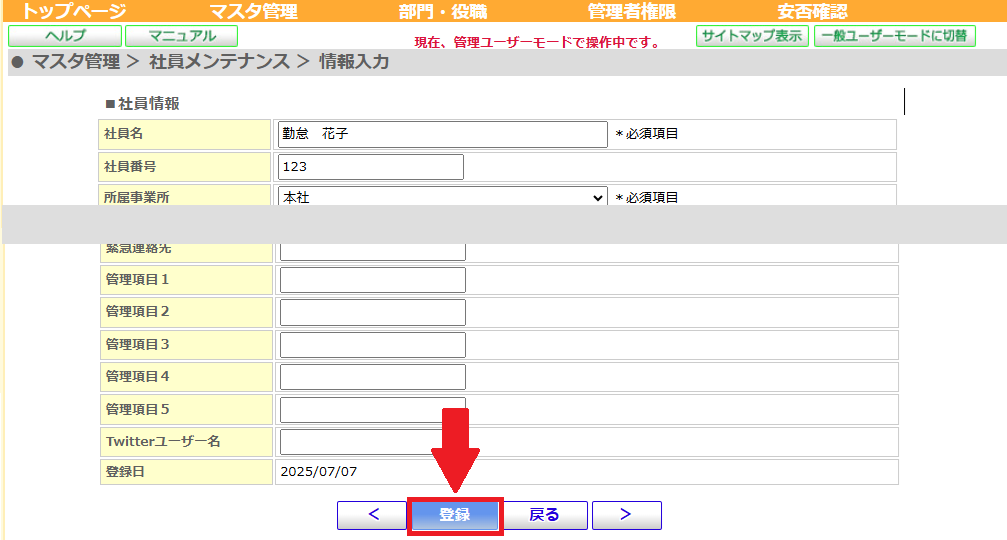
Task: Focus the 管理項目1 input field
Action: coord(372,280)
